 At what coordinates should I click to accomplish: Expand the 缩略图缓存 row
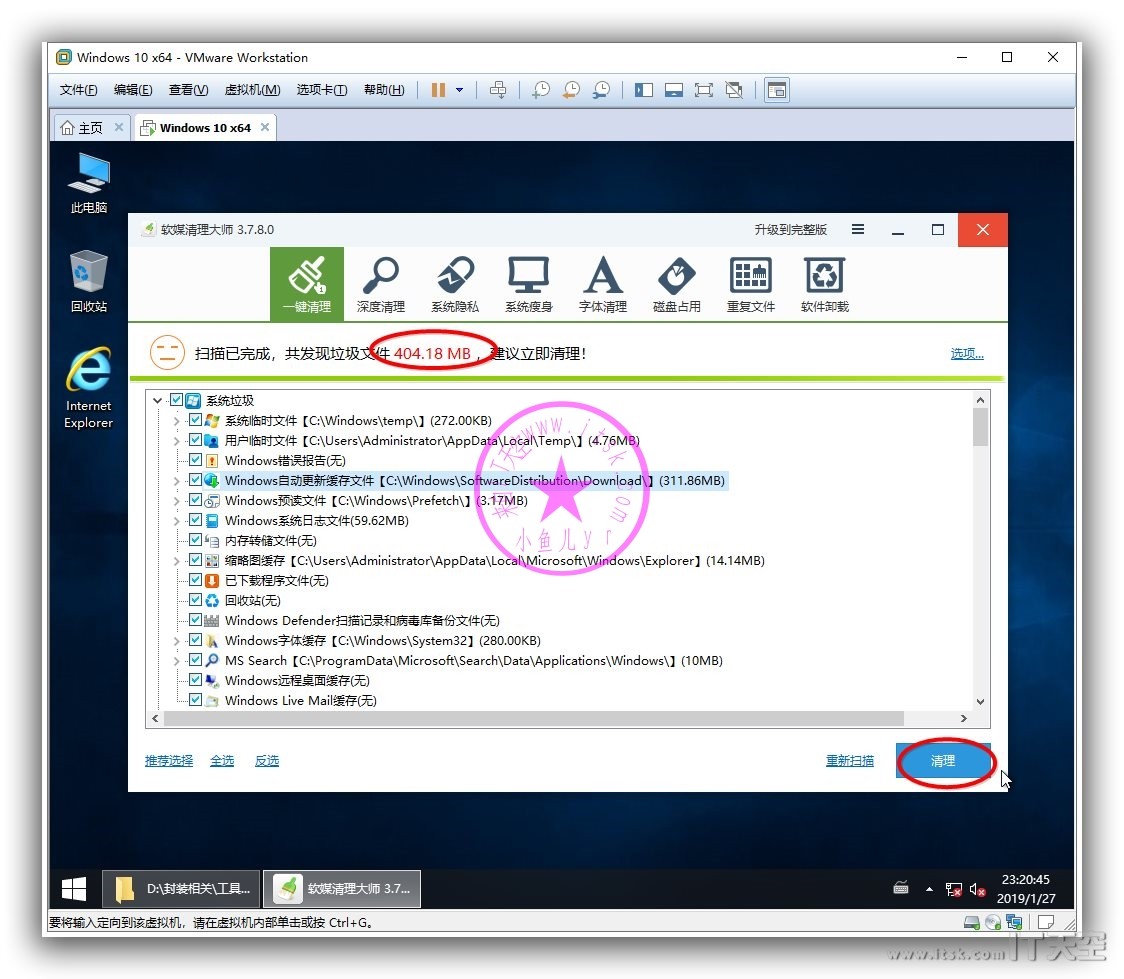click(x=176, y=561)
